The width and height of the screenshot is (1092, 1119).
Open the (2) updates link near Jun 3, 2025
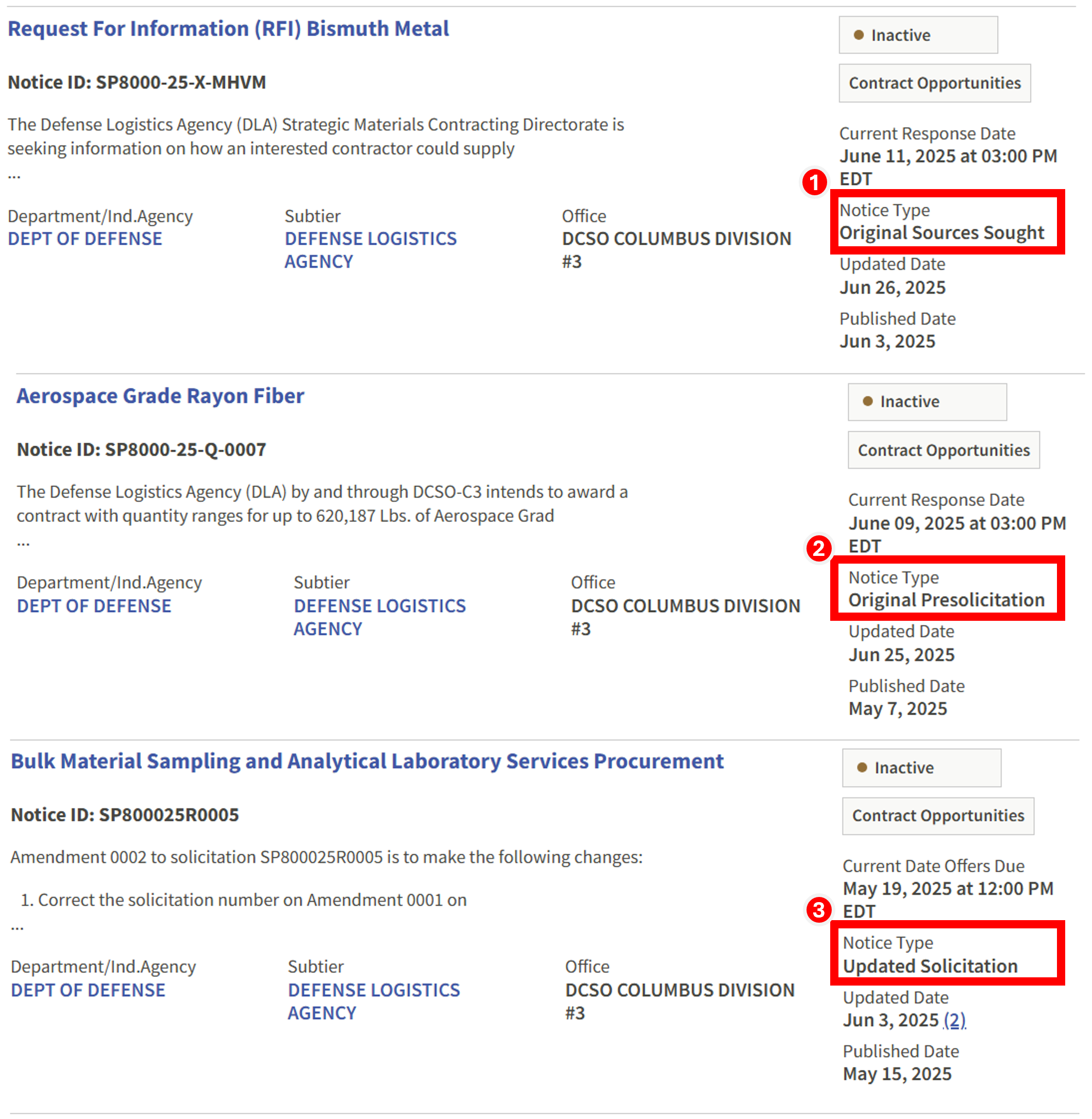(x=954, y=1021)
